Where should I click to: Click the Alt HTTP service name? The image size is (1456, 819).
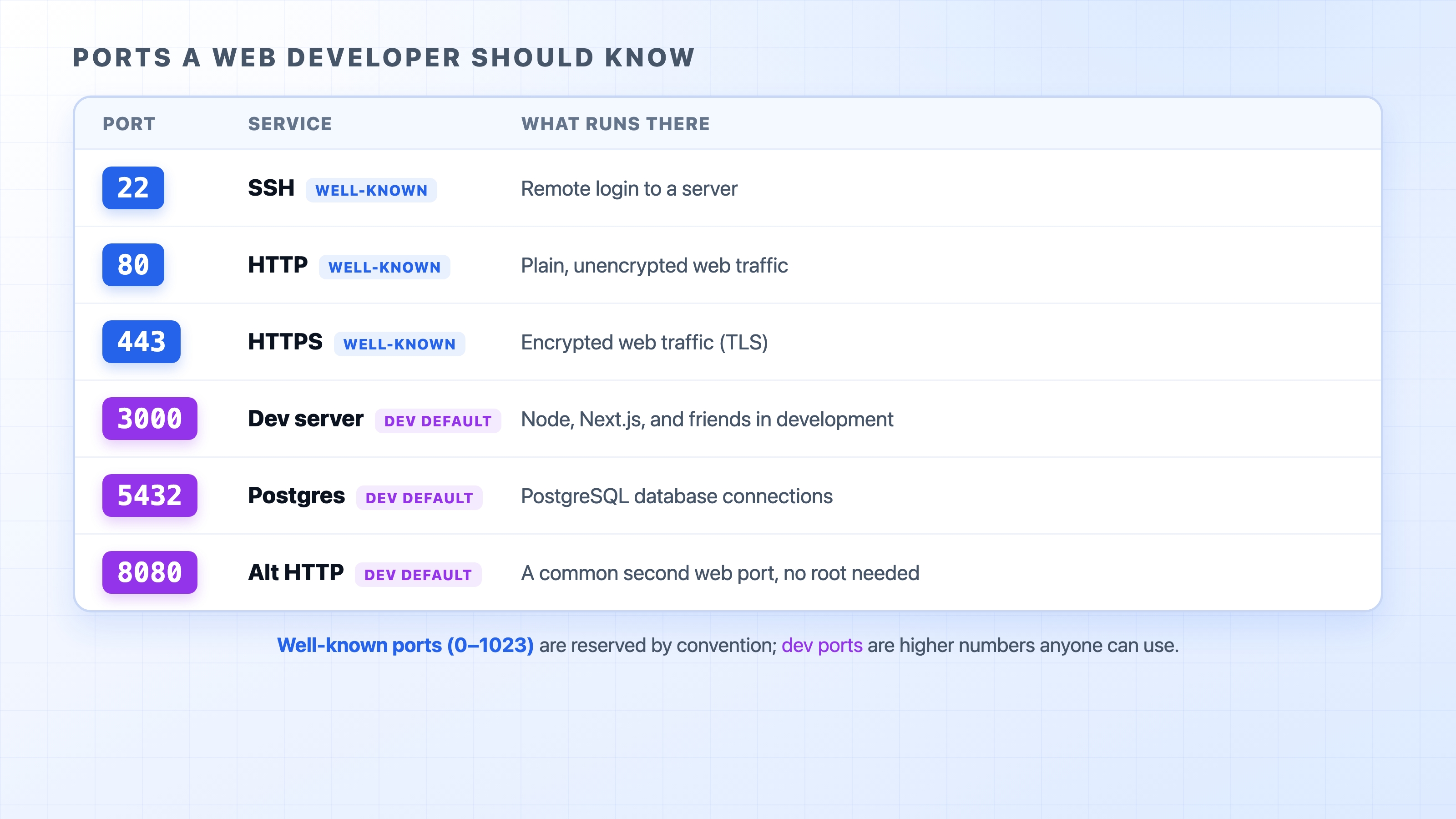point(296,572)
